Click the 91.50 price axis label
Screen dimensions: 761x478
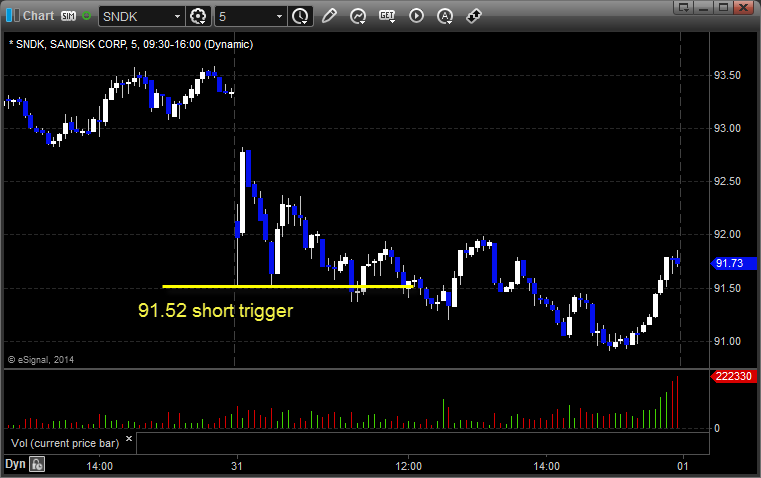tap(727, 288)
